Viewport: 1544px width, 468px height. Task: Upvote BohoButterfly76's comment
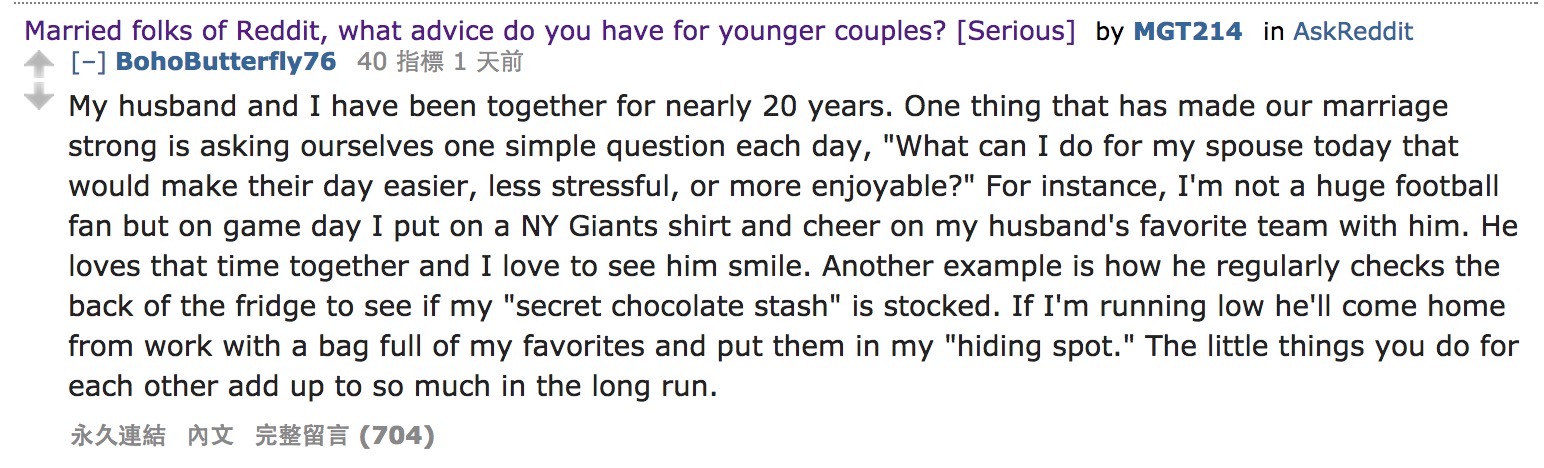[38, 65]
